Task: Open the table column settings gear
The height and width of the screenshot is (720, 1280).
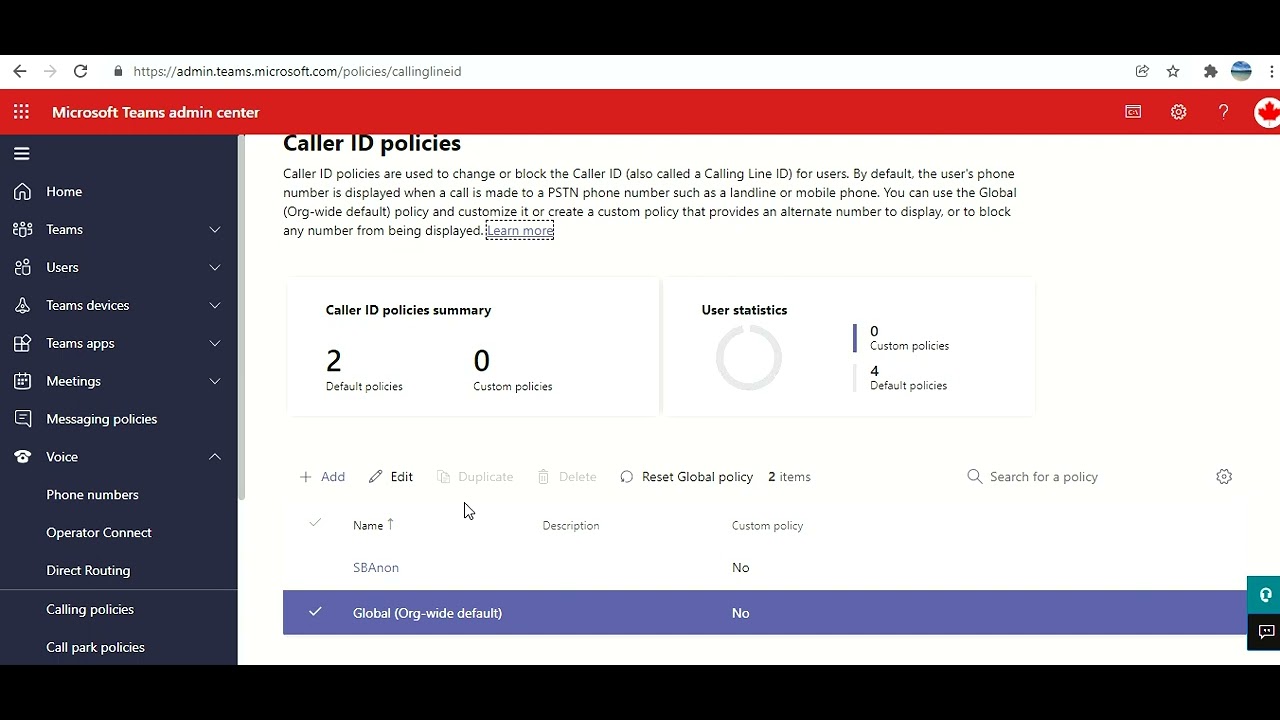Action: tap(1224, 477)
